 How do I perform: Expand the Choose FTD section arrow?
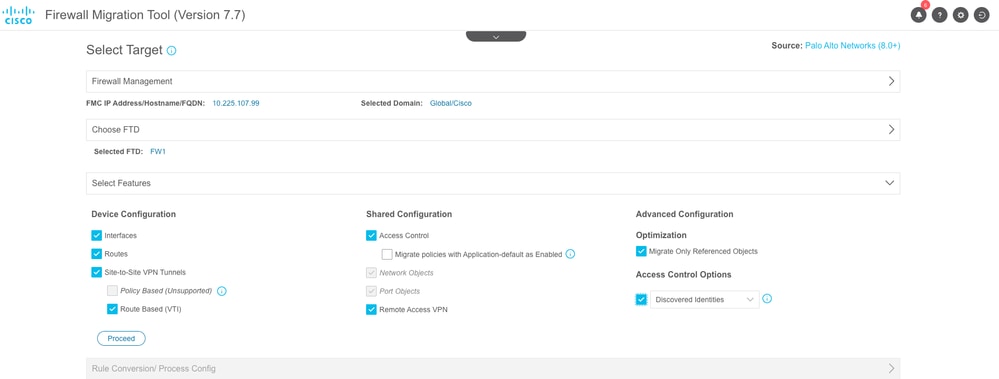click(x=891, y=129)
